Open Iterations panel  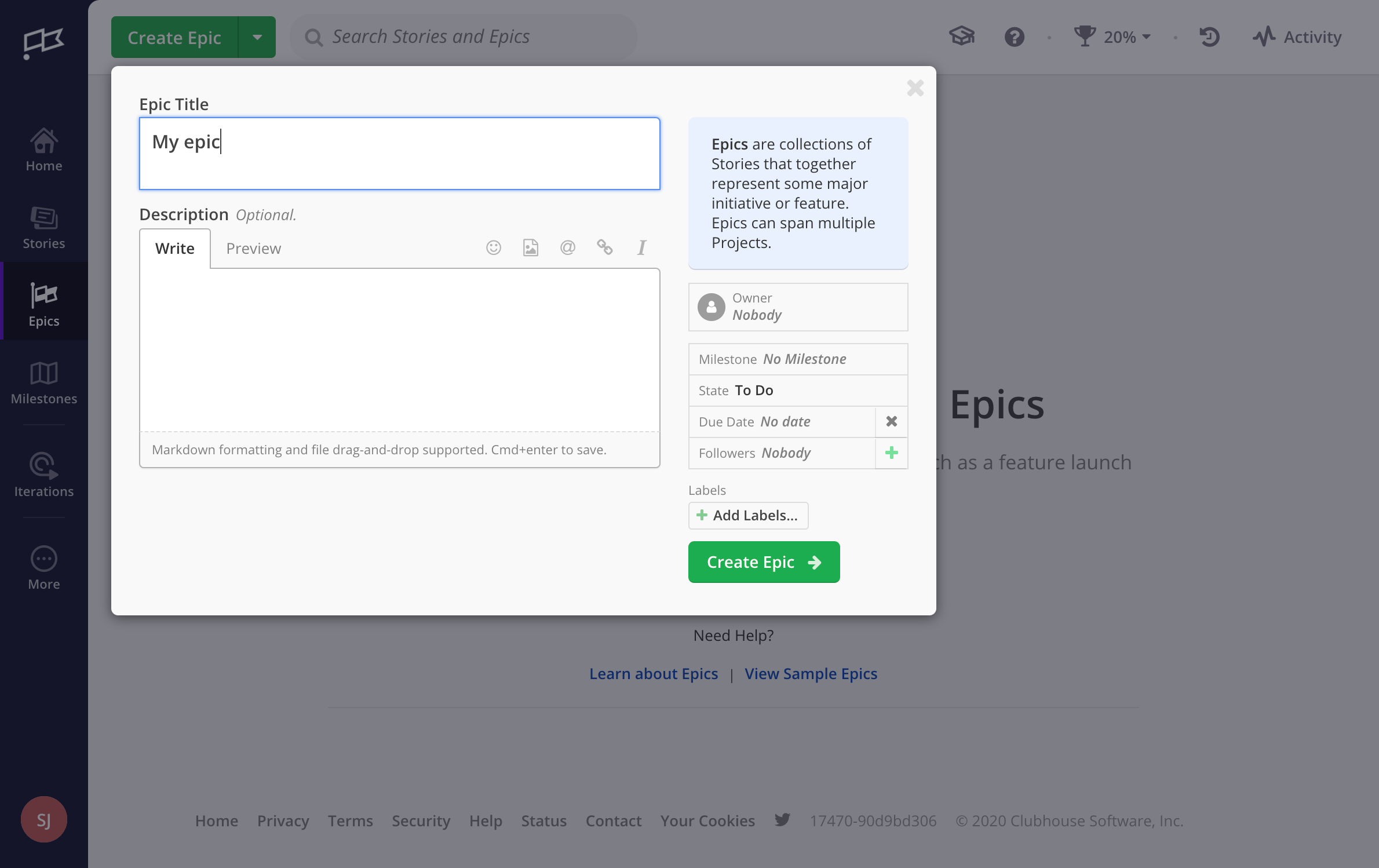coord(44,473)
